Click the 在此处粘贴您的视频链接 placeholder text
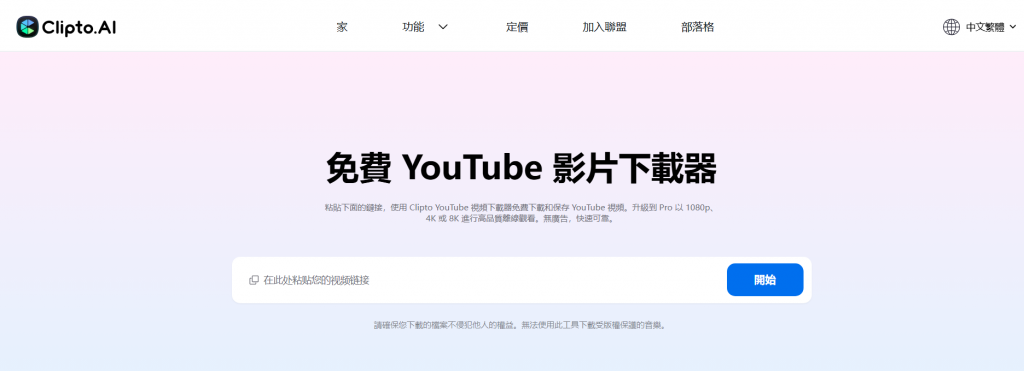Viewport: 1024px width, 371px height. click(316, 280)
